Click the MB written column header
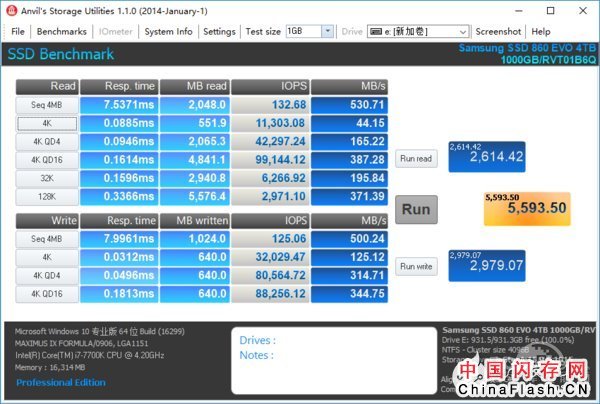The width and height of the screenshot is (600, 404). click(195, 221)
